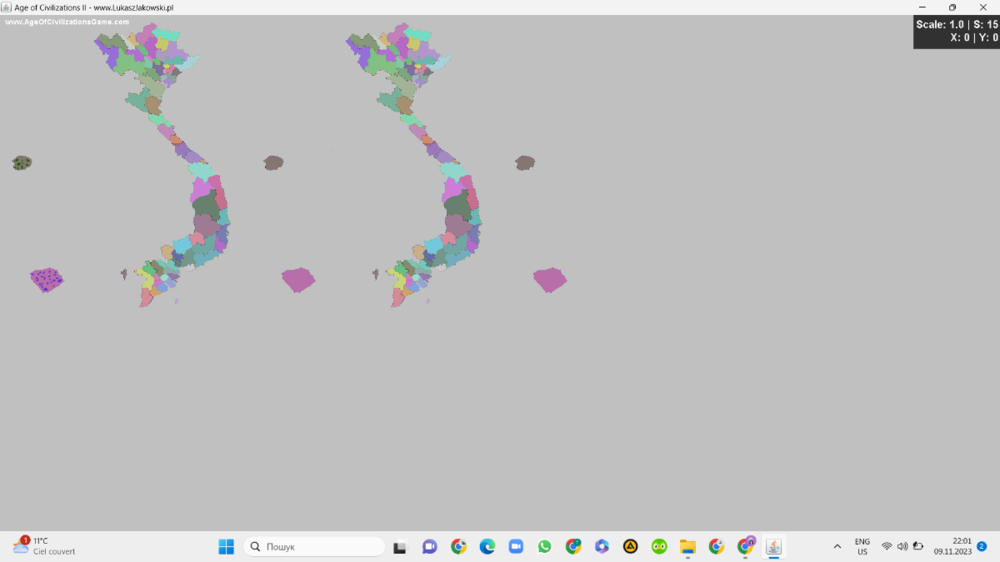Open Chrome icon next to WhatsApp

pyautogui.click(x=573, y=547)
